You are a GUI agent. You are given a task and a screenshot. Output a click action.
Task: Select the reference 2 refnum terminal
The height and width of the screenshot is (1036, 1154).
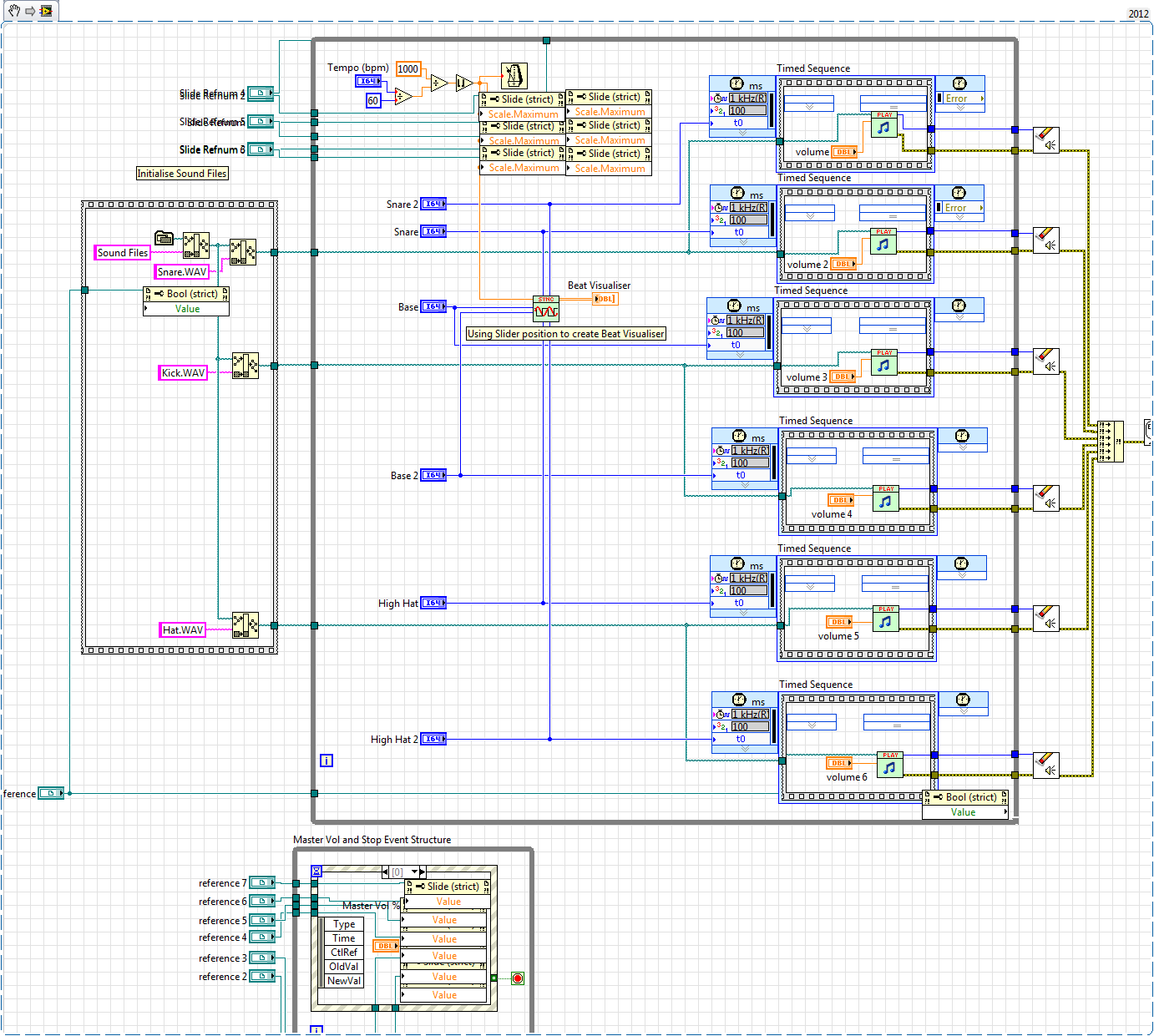tap(262, 977)
